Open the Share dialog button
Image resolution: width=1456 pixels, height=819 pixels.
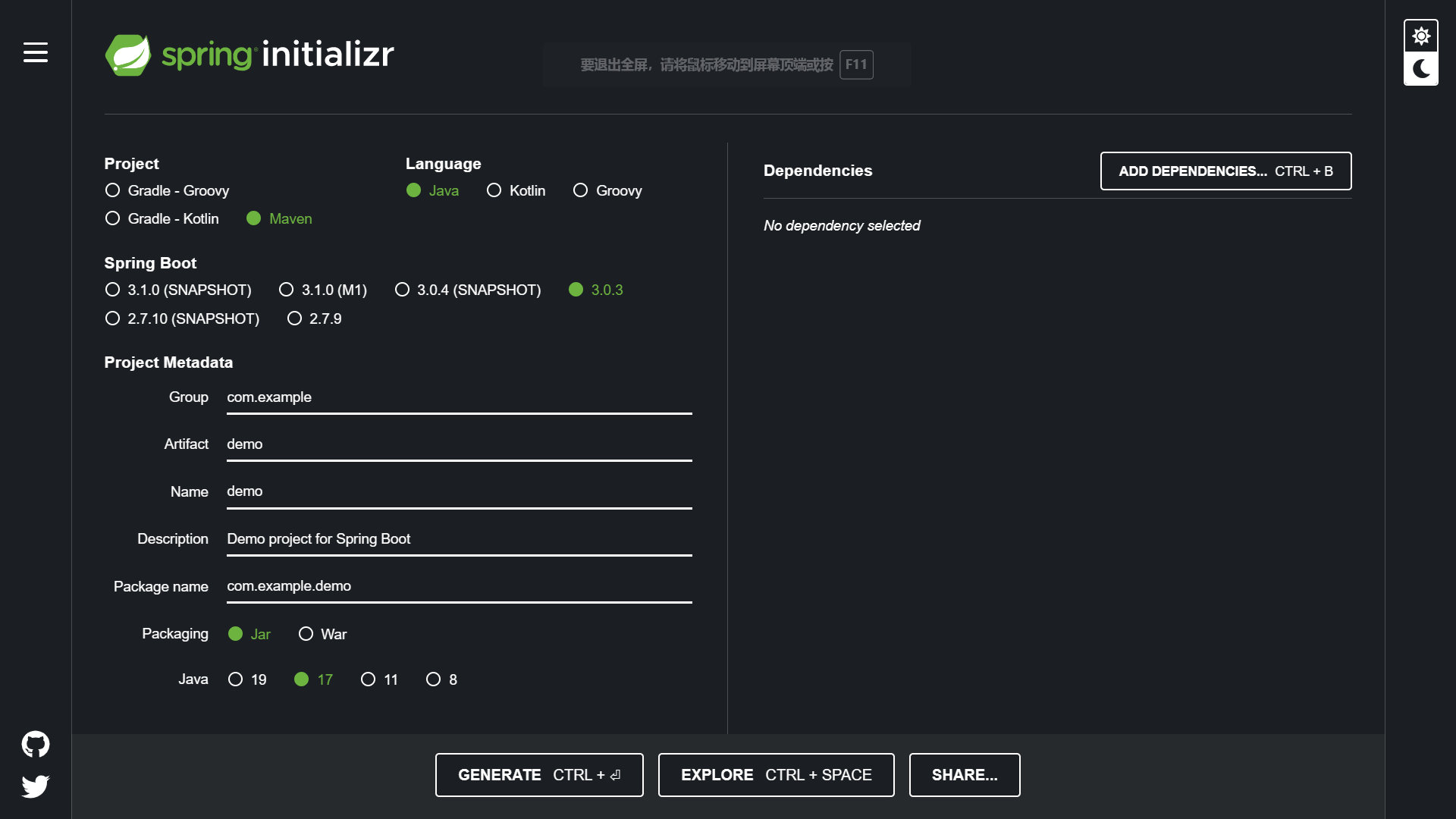tap(964, 775)
